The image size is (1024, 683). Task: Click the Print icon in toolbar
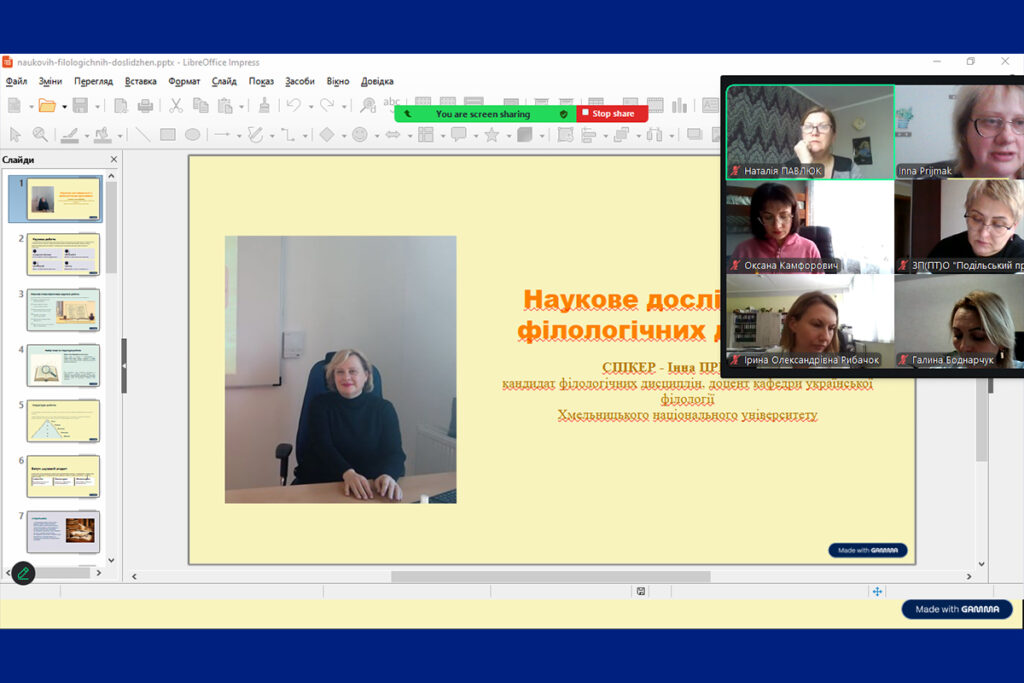tap(145, 105)
